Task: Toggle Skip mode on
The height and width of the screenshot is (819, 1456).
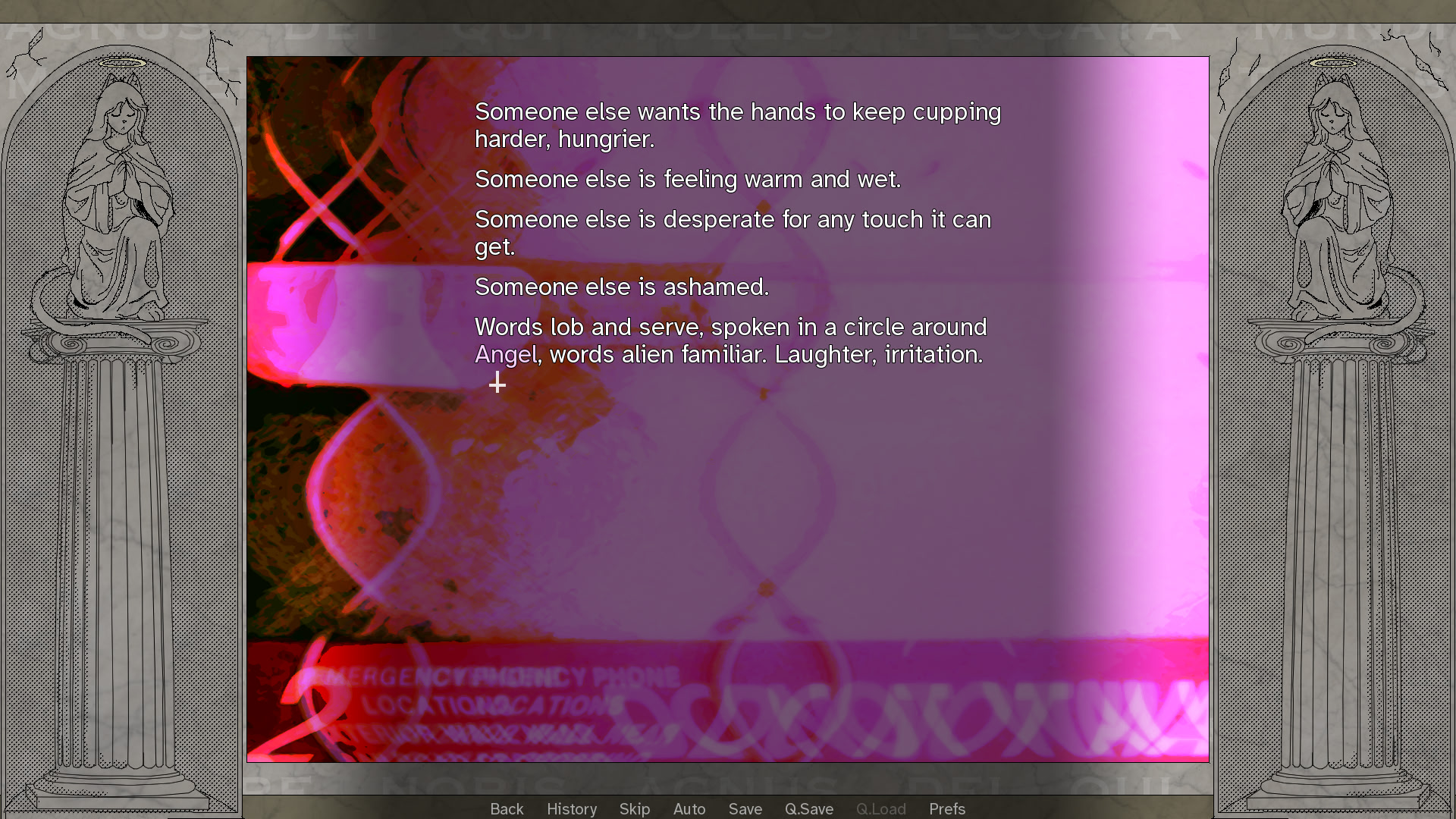Action: (635, 809)
